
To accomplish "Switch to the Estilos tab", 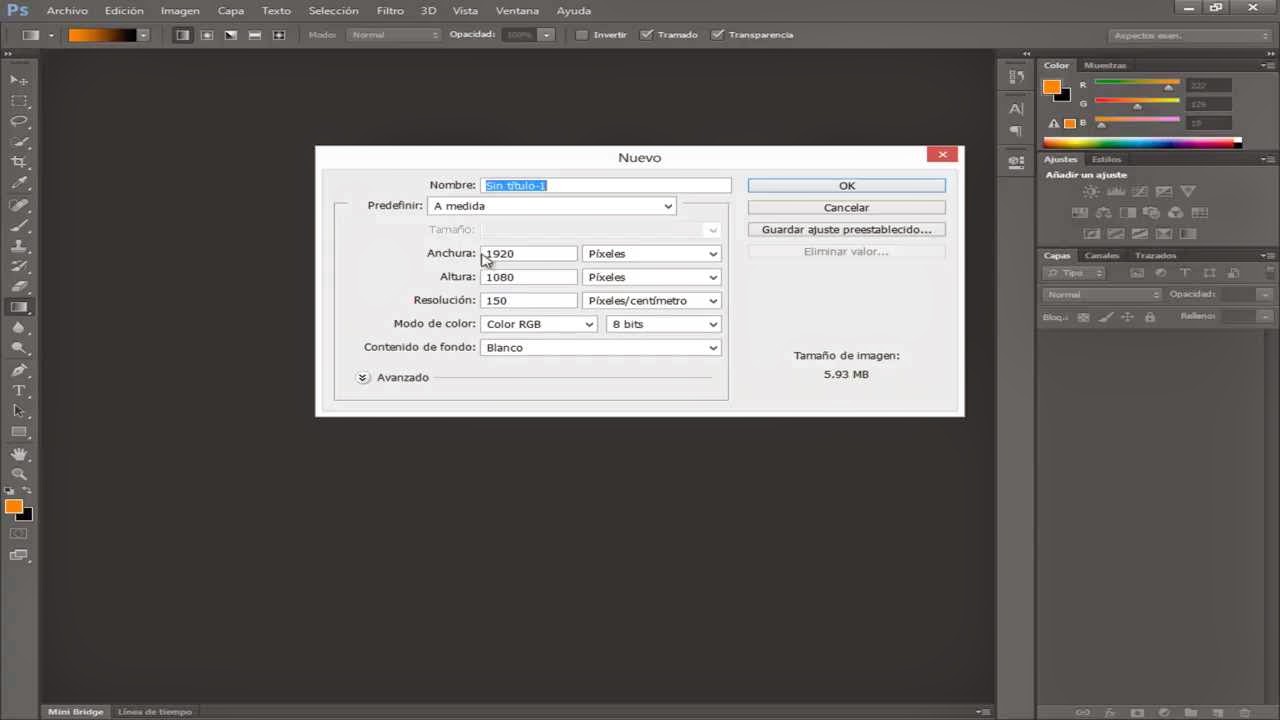I will 1106,159.
